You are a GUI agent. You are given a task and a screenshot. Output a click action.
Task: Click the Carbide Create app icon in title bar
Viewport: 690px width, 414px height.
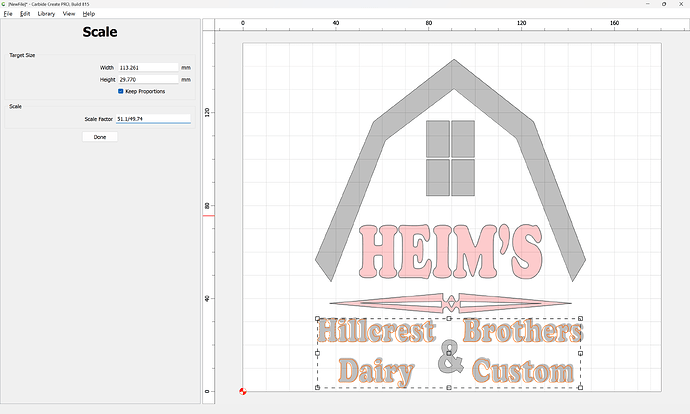pos(4,4)
